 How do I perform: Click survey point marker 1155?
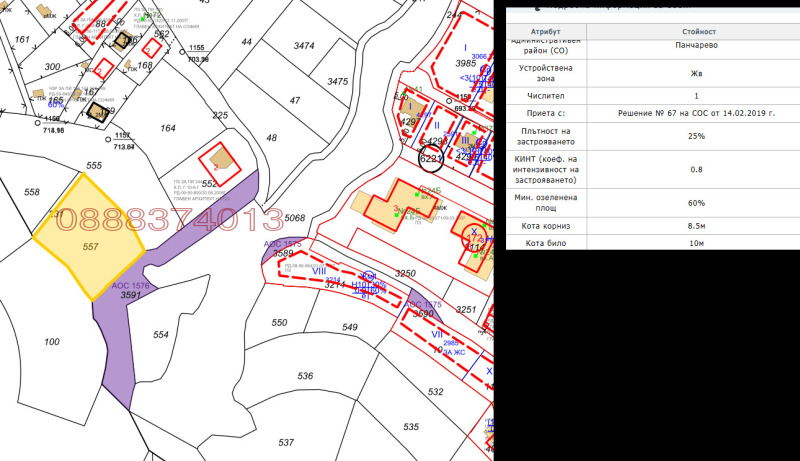pyautogui.click(x=196, y=48)
